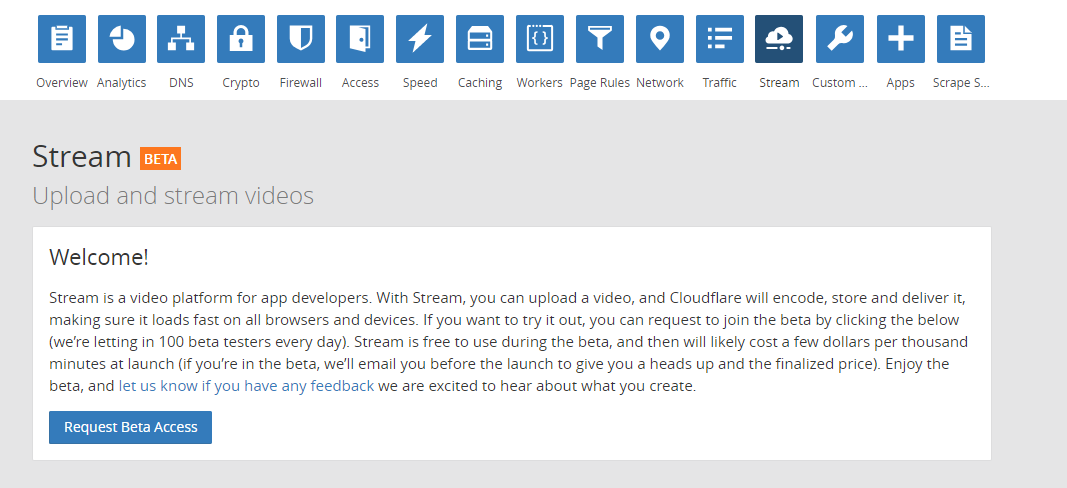
Task: Select the Stream cloud play icon
Action: click(x=779, y=39)
